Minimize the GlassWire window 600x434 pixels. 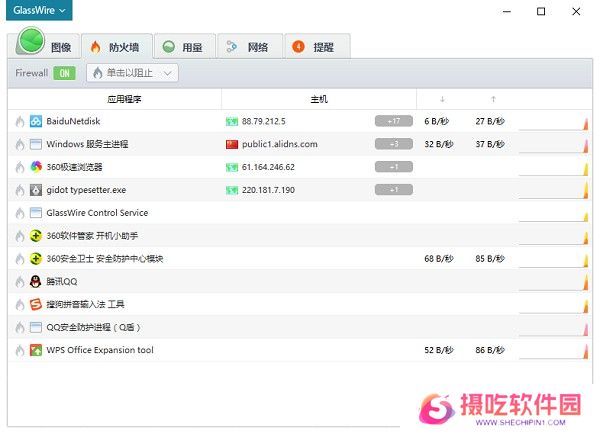507,11
